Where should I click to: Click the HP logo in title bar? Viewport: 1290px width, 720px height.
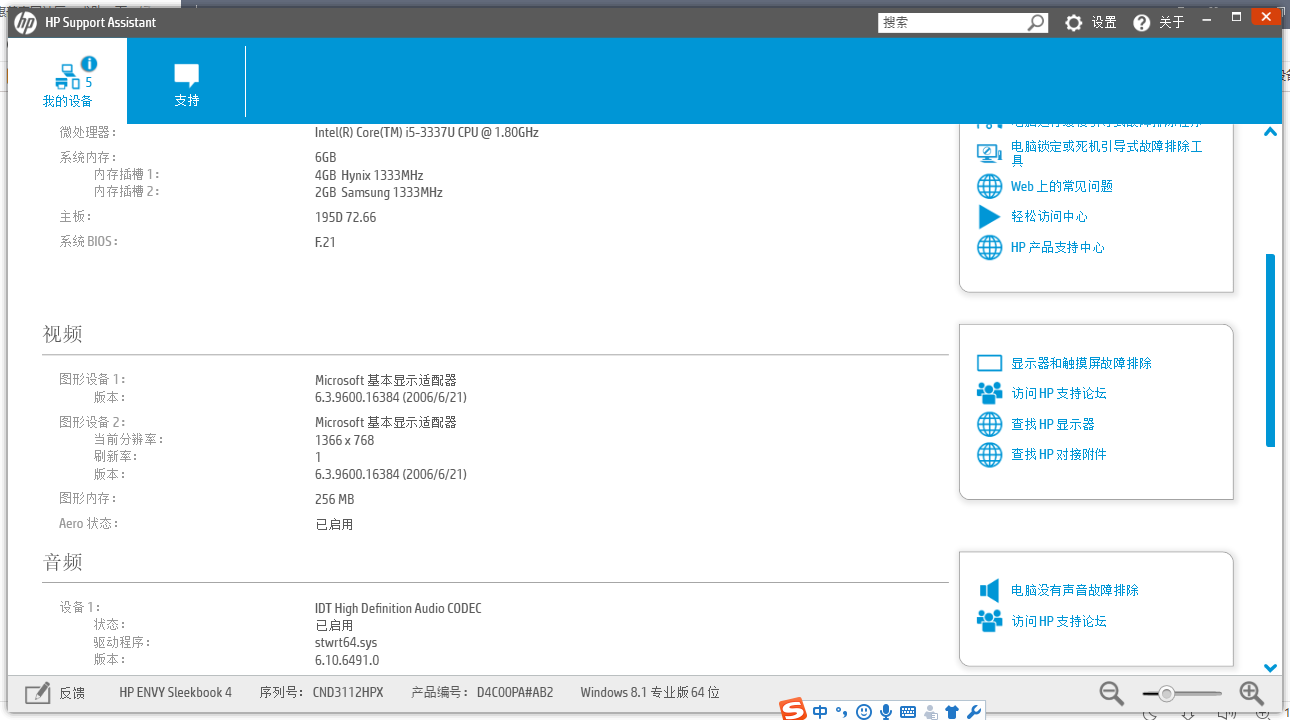25,22
